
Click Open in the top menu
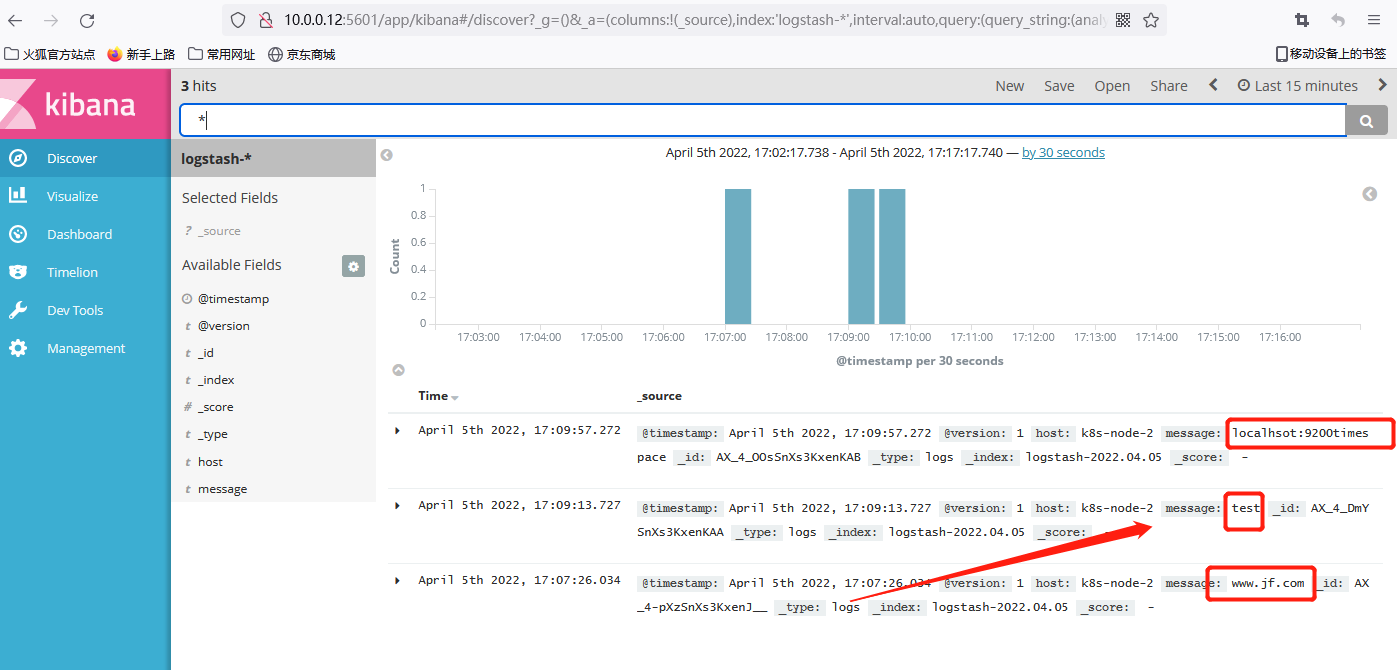click(1112, 86)
